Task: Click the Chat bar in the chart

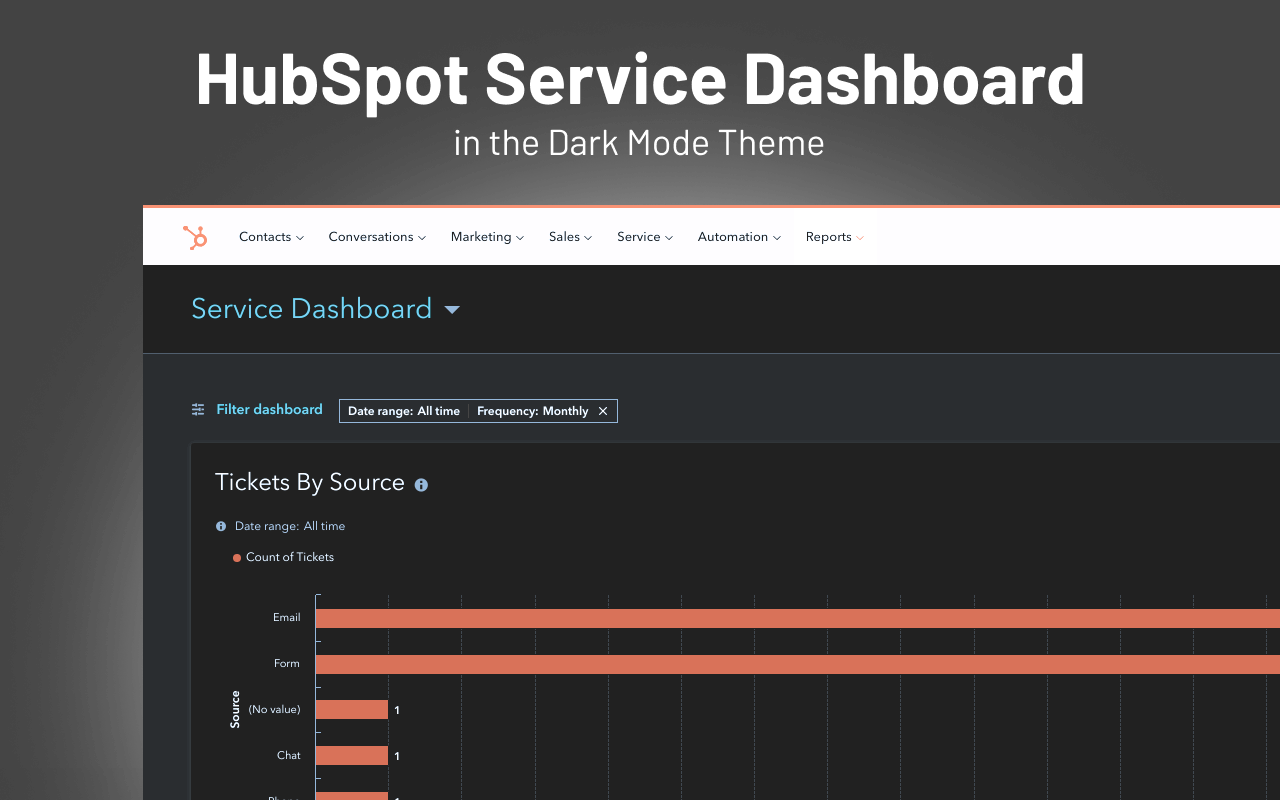Action: (351, 755)
